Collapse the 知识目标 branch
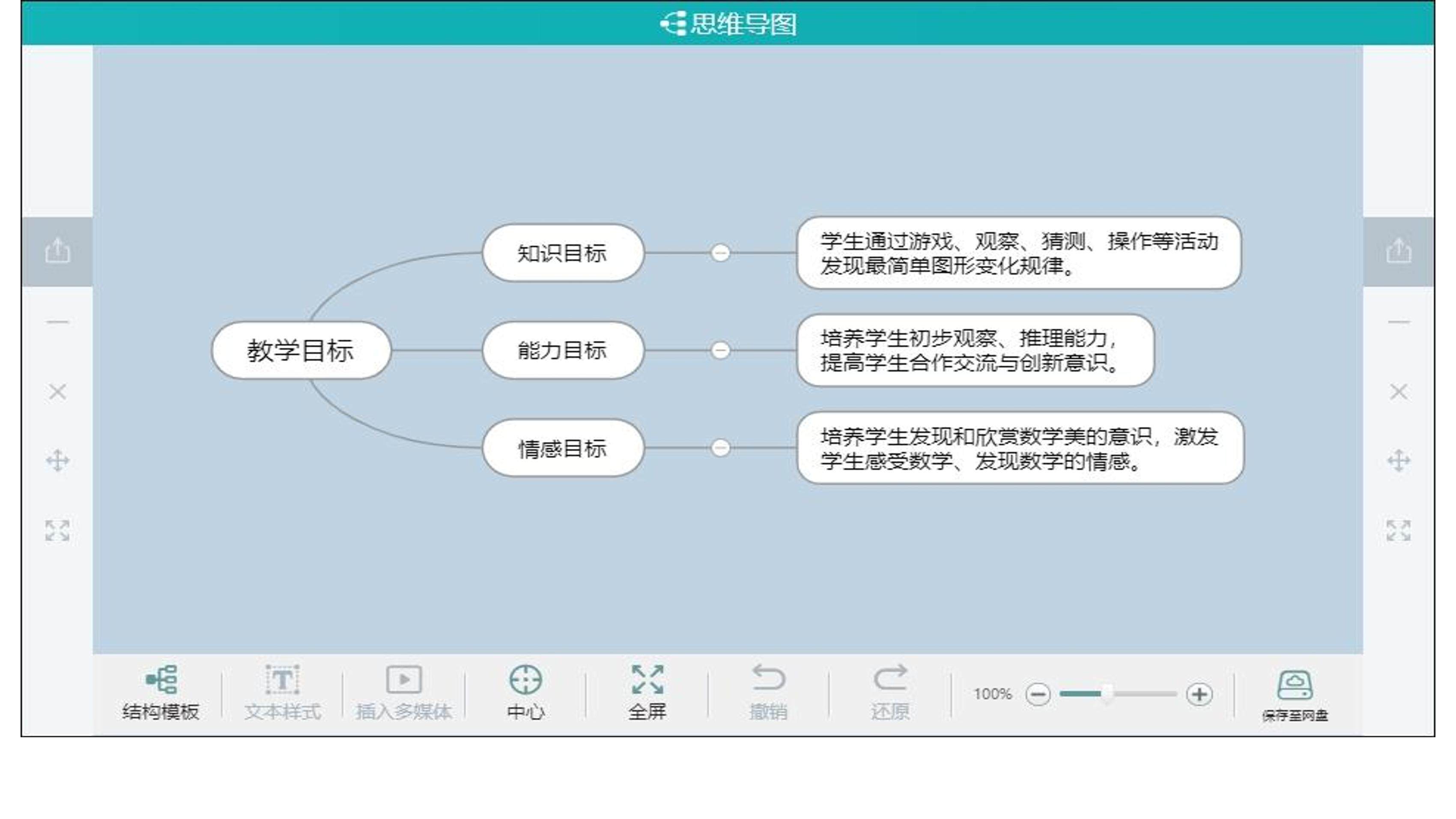 tap(720, 253)
